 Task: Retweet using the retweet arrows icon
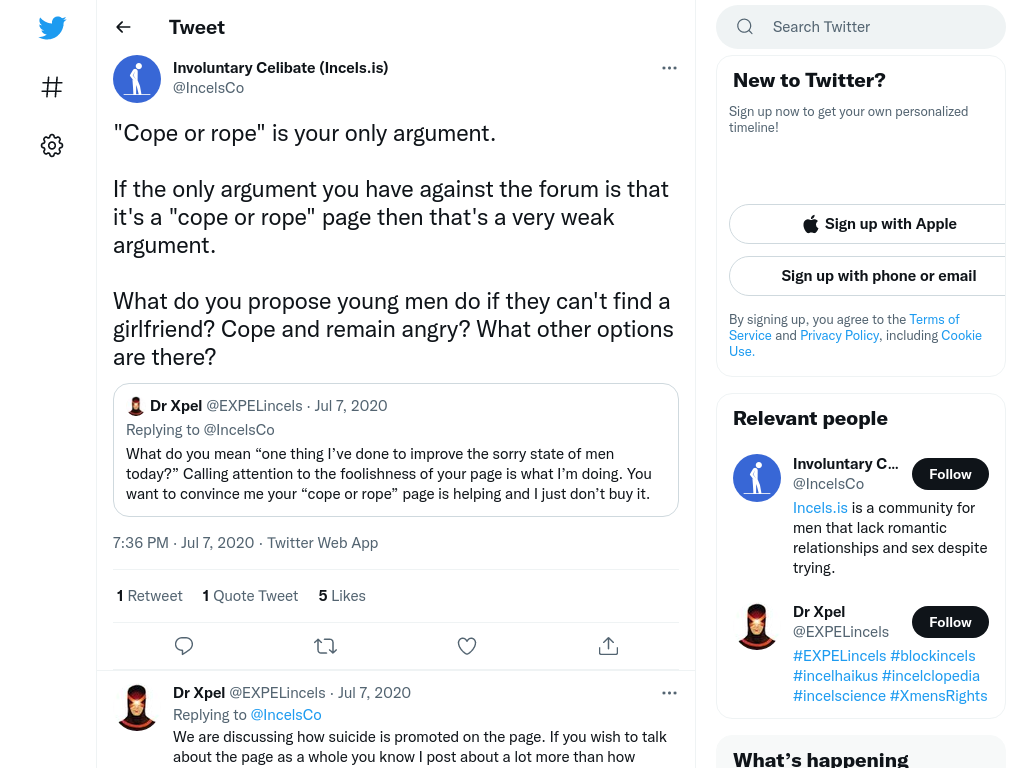[325, 646]
